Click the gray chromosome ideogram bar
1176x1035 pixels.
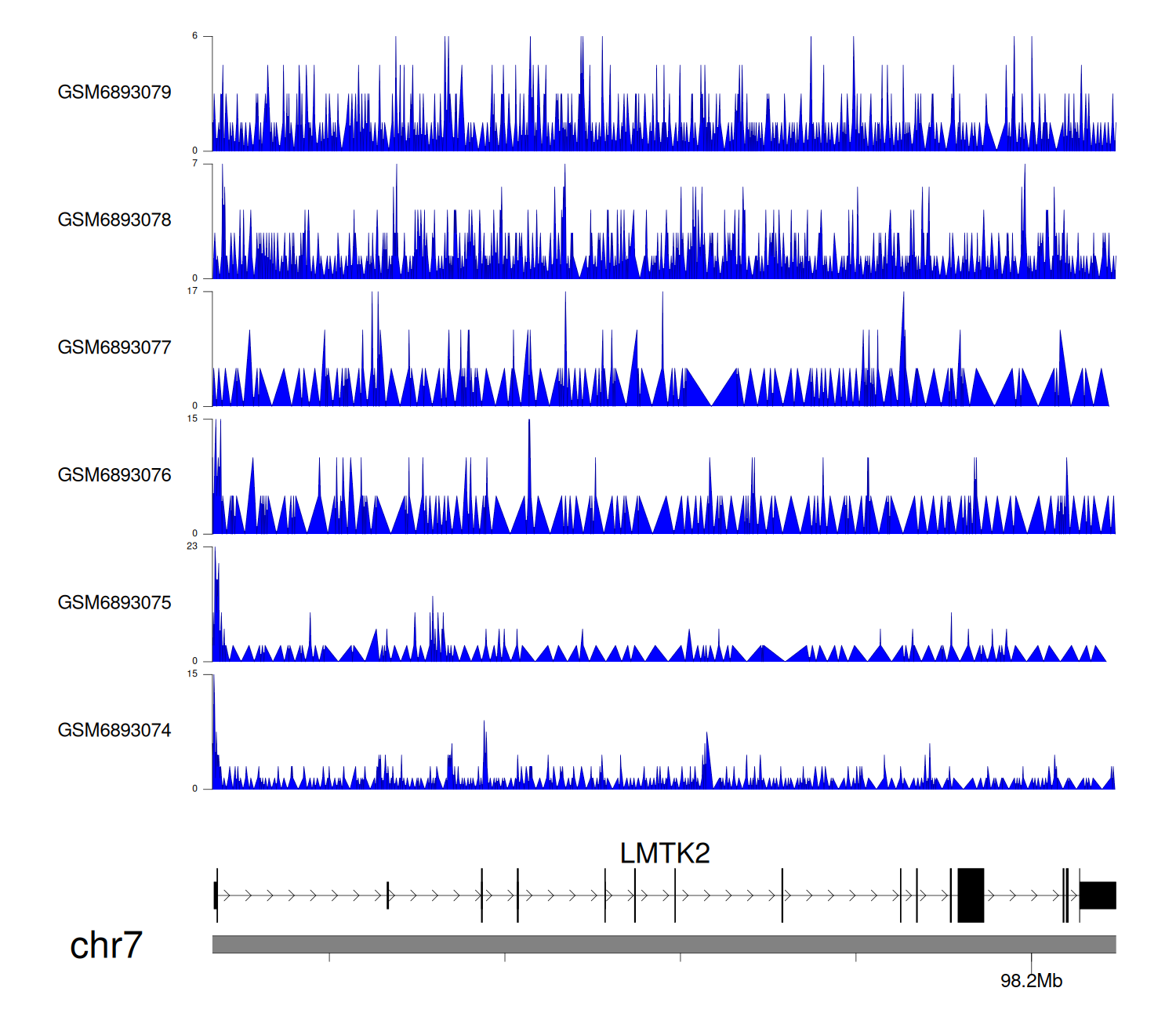click(663, 944)
